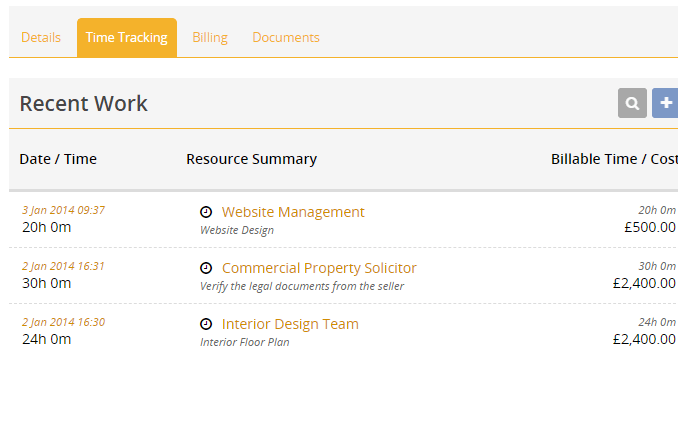Click clock icon beside Website Management
This screenshot has height=422, width=678.
coord(206,212)
